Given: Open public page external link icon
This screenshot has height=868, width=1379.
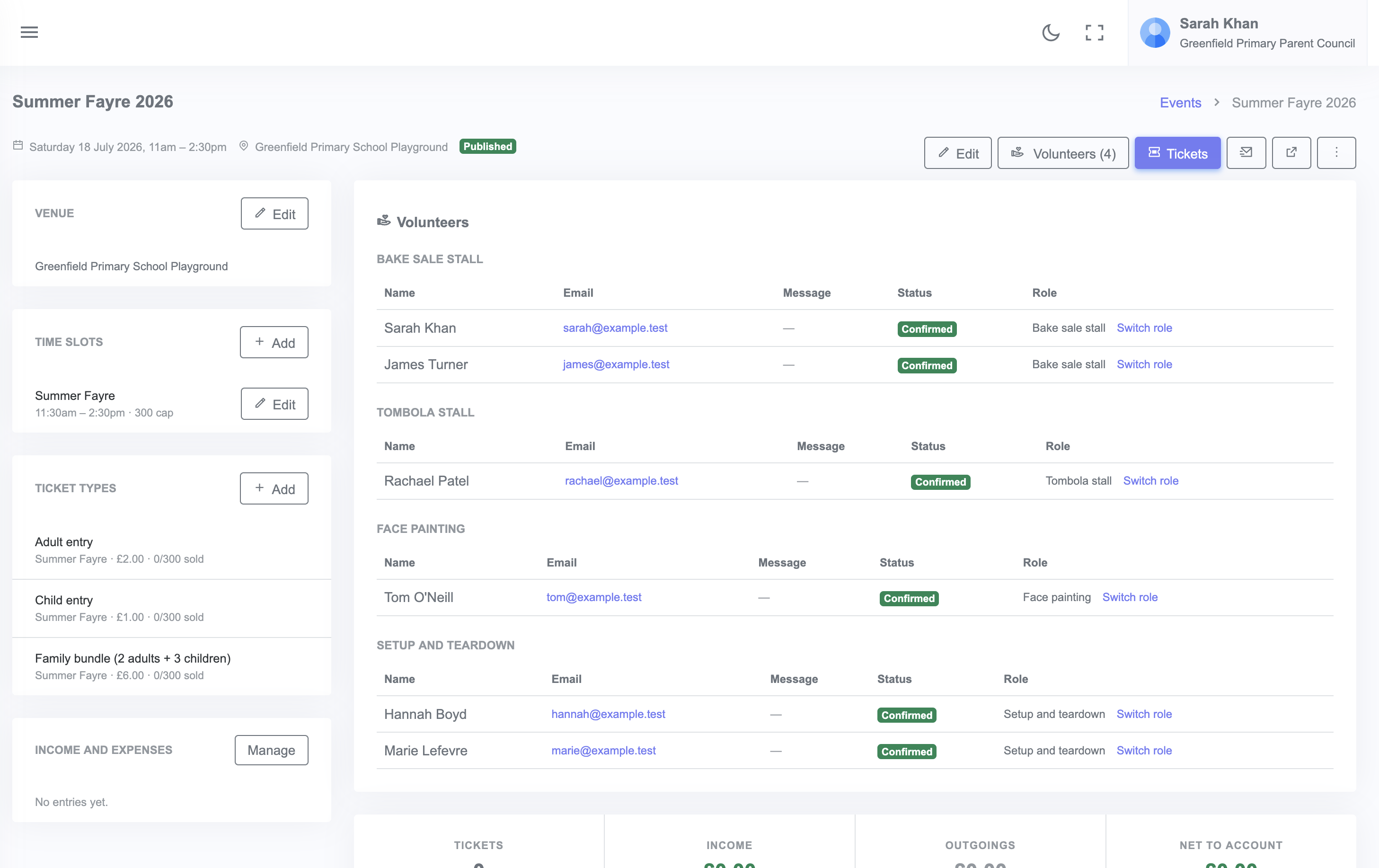Looking at the screenshot, I should click(x=1291, y=153).
